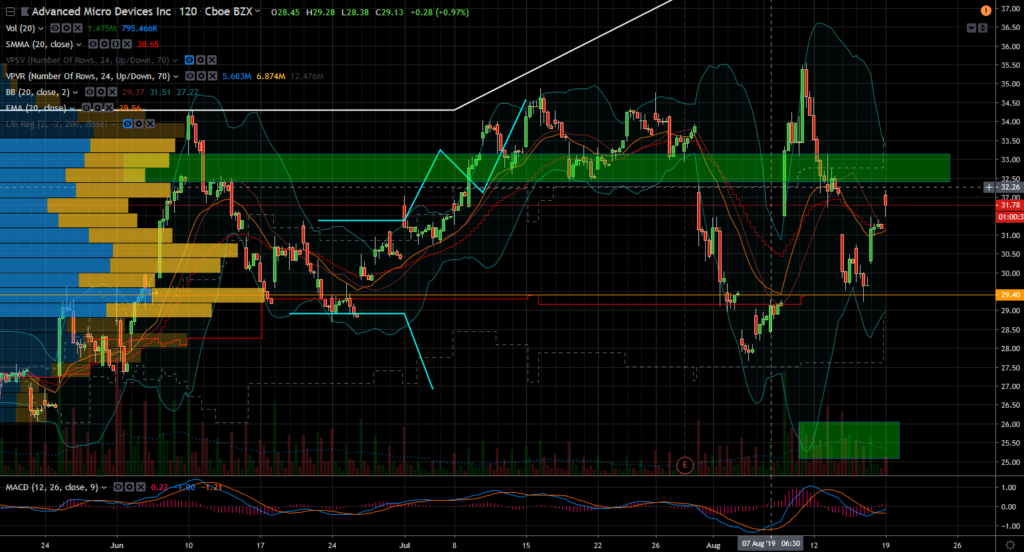Click the 37.00 price scale label

[1010, 8]
